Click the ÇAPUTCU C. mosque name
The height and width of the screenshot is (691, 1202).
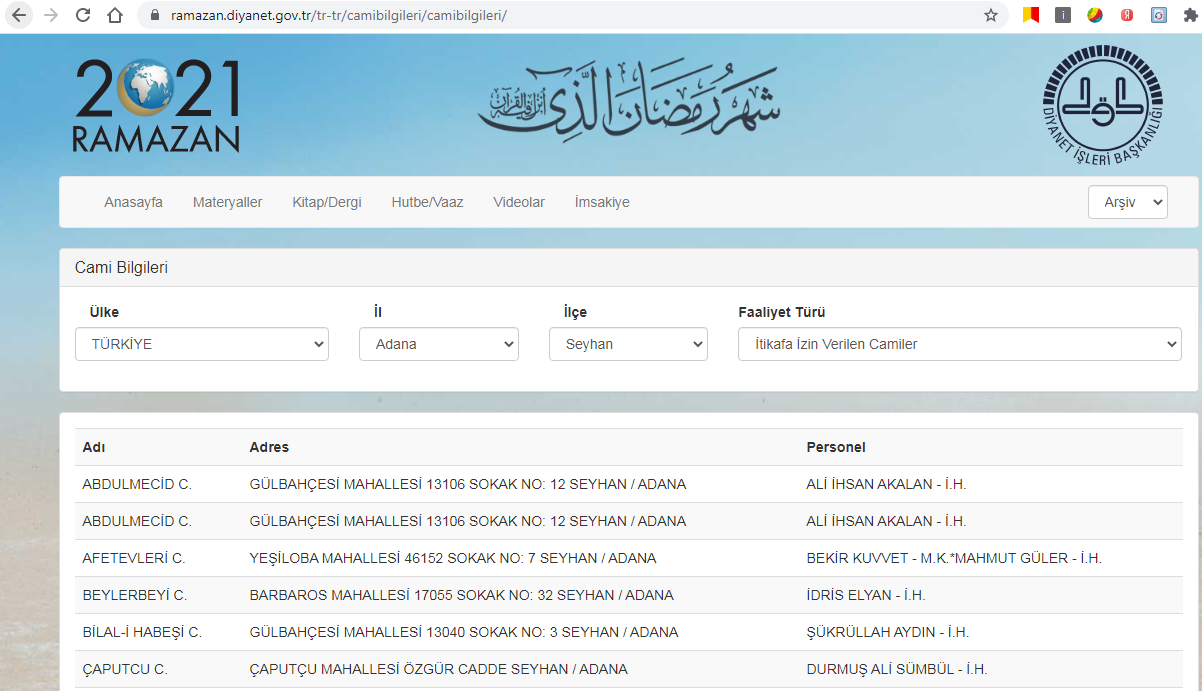coord(125,669)
